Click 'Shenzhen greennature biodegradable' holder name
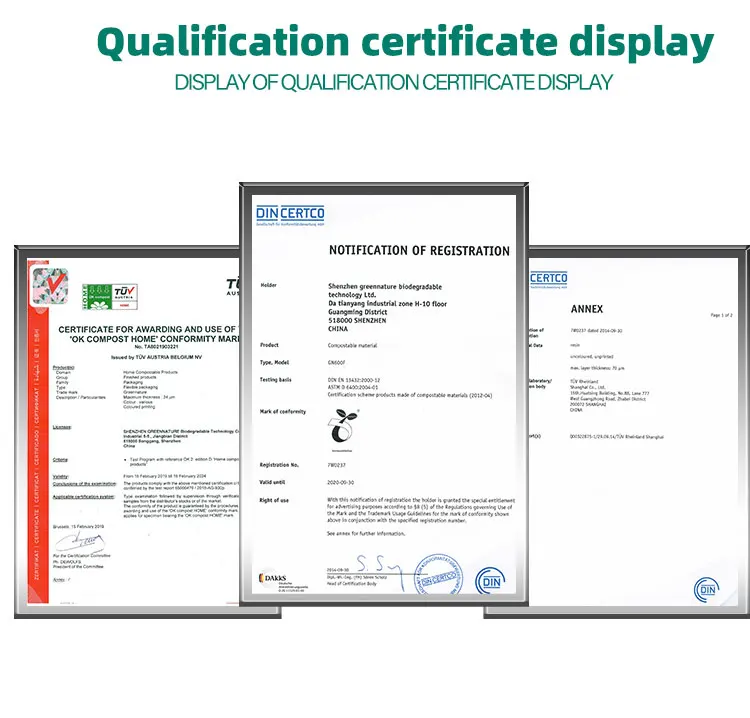The height and width of the screenshot is (718, 750). [385, 287]
